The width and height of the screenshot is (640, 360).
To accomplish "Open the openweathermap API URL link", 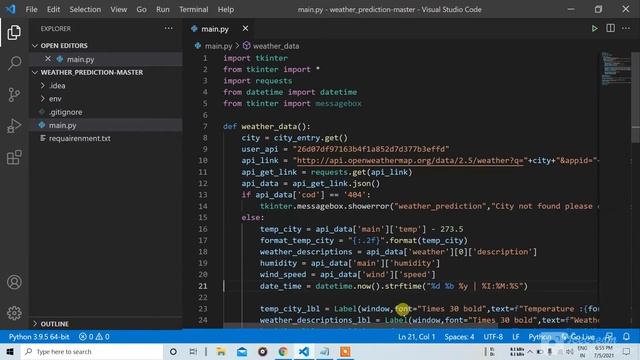I will coord(409,160).
